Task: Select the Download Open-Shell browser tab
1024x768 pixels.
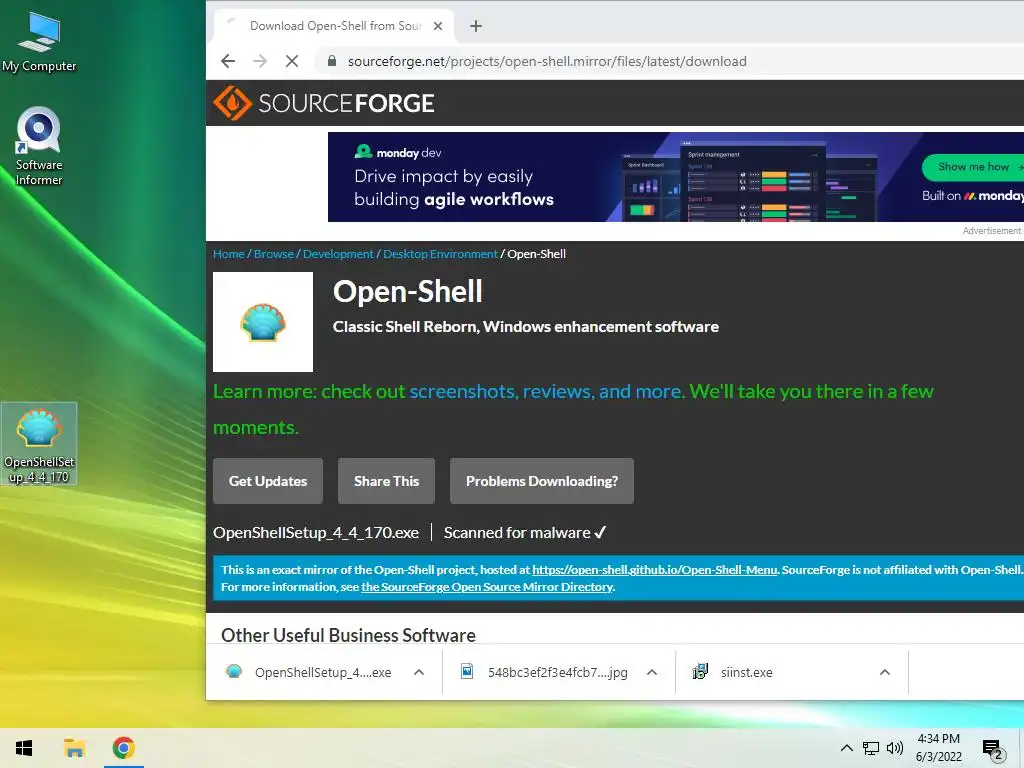Action: (x=334, y=26)
